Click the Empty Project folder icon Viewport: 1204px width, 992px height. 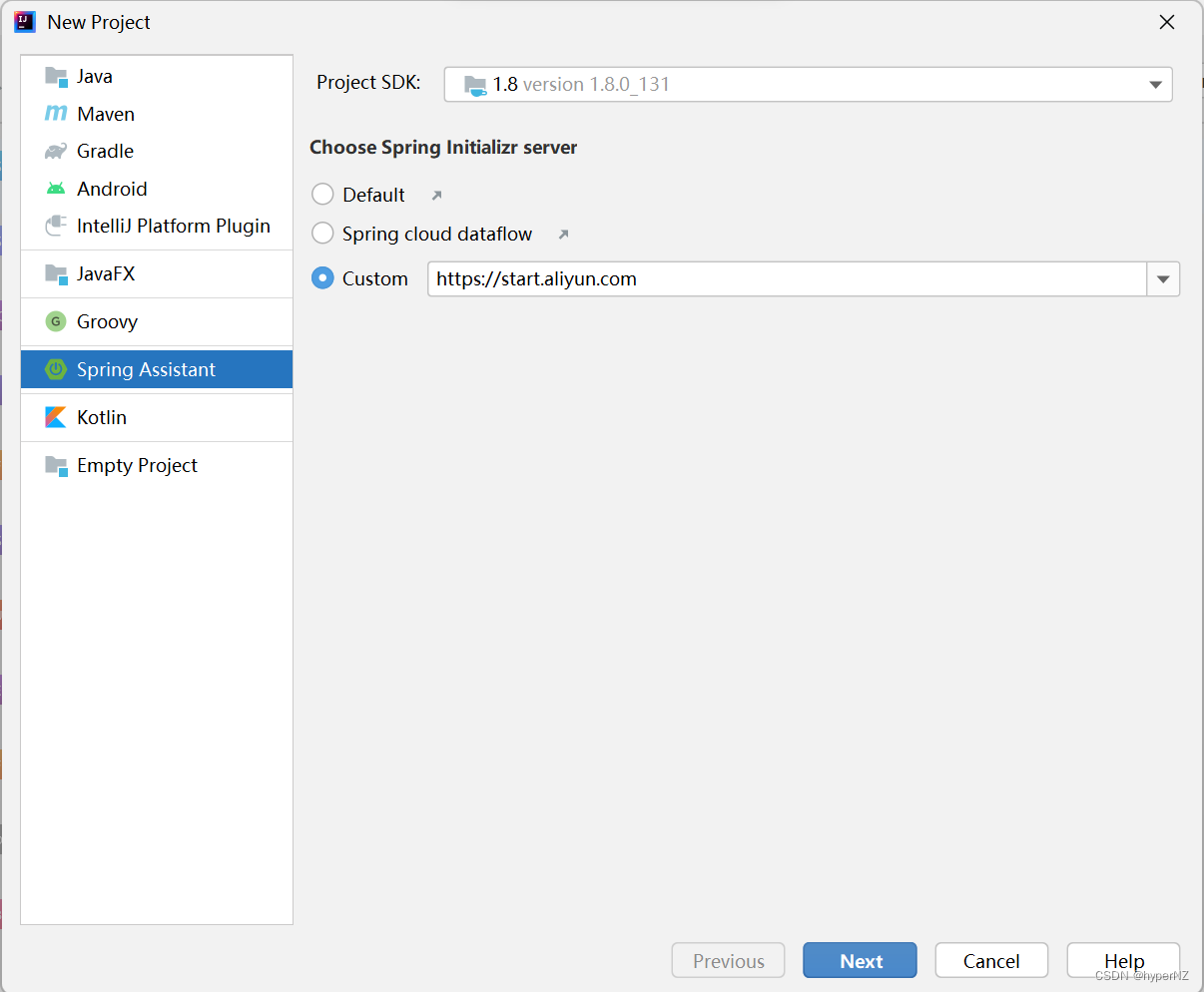pos(56,466)
